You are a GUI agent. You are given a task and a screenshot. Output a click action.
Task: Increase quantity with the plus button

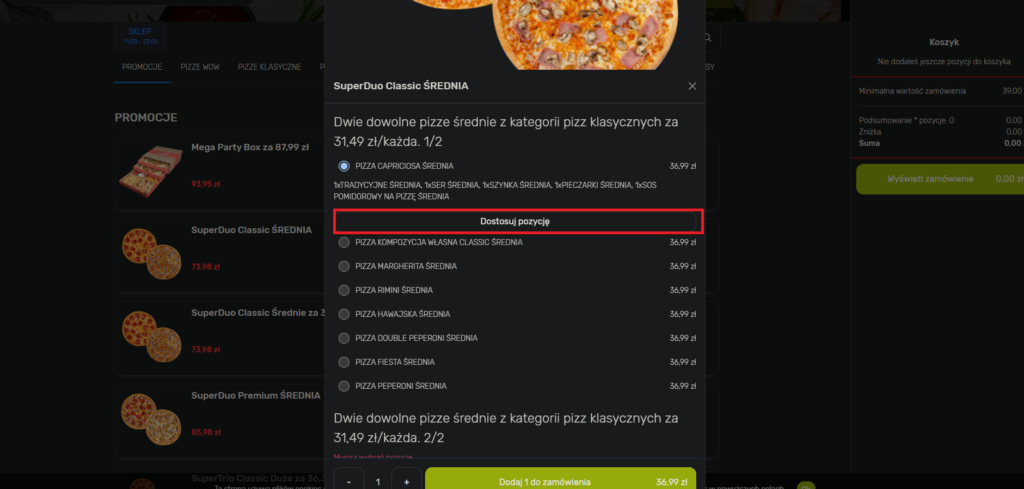(x=406, y=482)
